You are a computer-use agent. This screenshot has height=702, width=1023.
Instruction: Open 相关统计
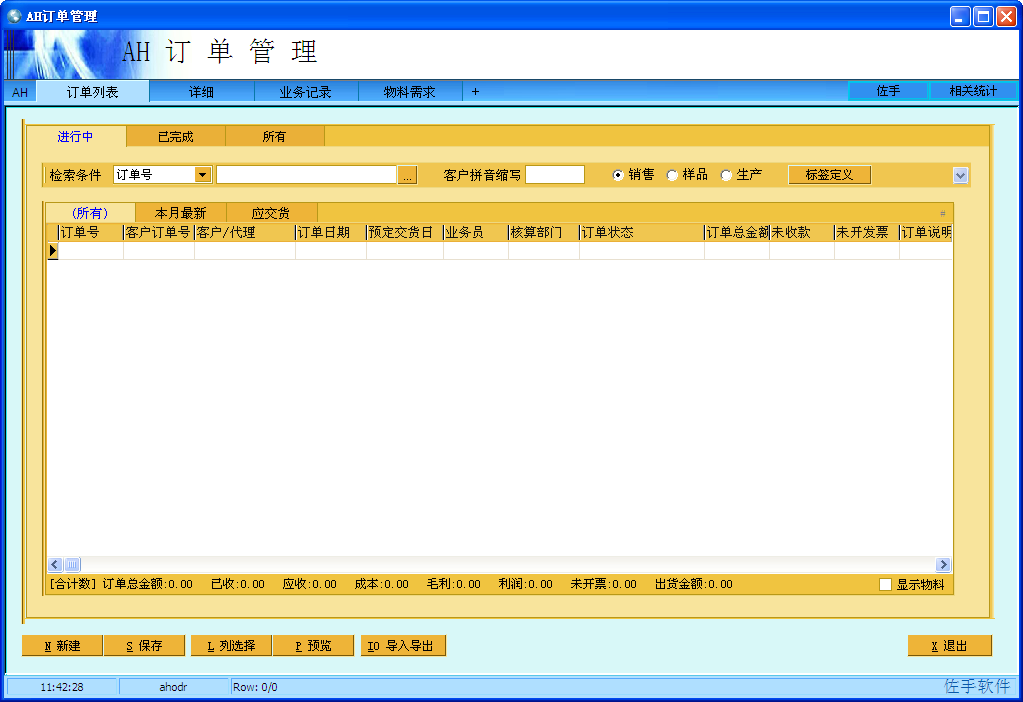coord(973,91)
